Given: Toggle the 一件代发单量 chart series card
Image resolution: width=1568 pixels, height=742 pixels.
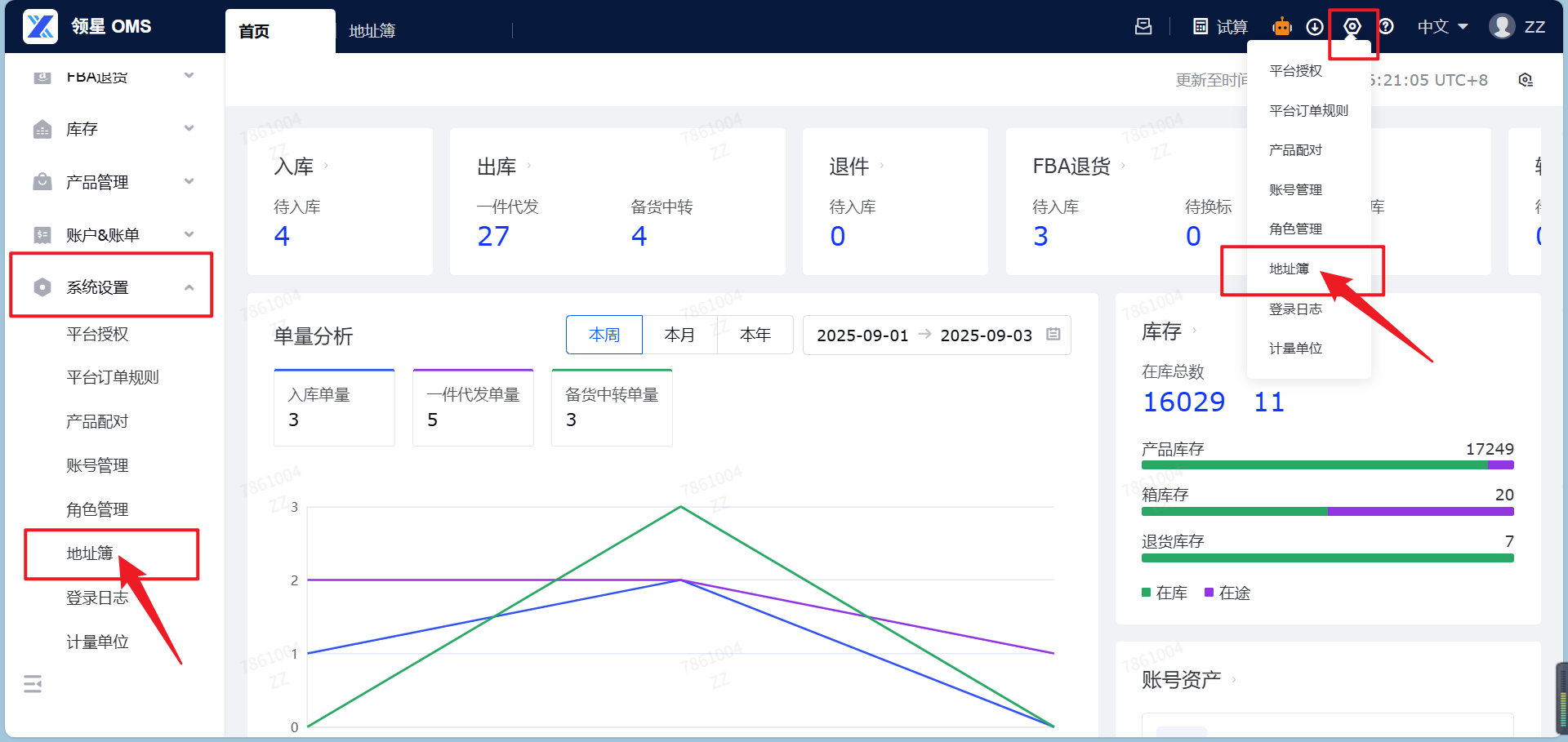Looking at the screenshot, I should pos(473,407).
